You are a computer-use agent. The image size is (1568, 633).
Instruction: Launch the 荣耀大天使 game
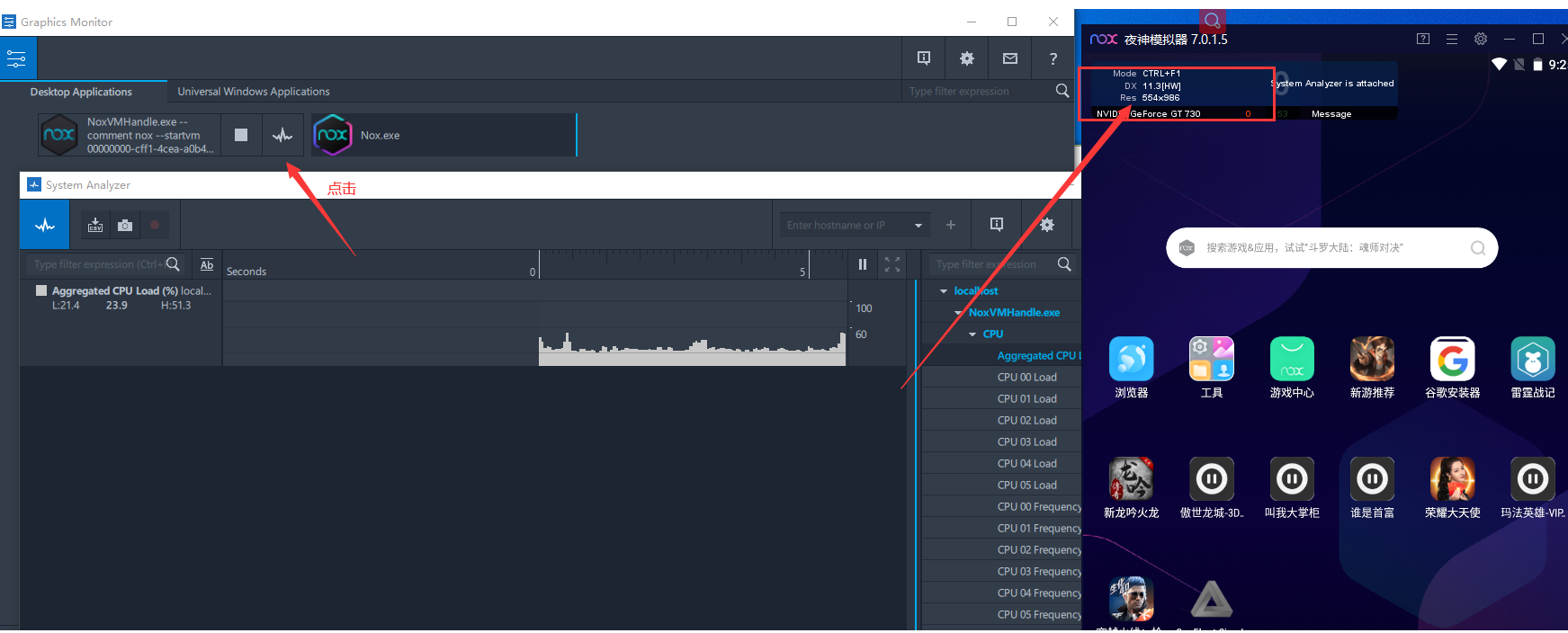click(x=1453, y=479)
